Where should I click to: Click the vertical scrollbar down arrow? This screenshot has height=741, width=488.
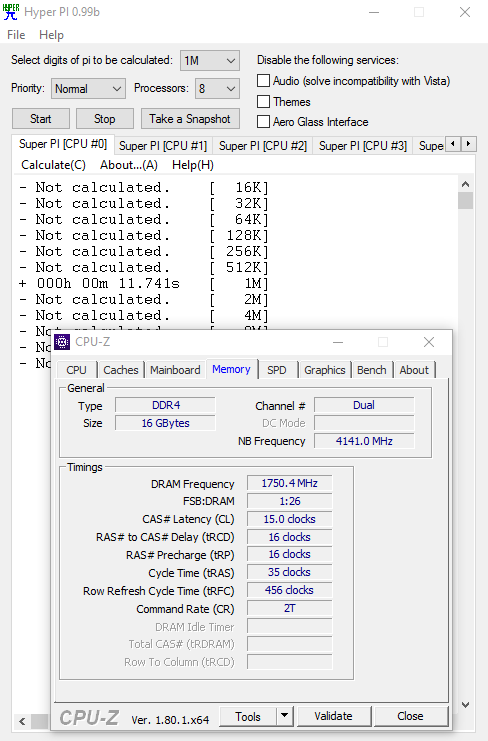tap(465, 705)
